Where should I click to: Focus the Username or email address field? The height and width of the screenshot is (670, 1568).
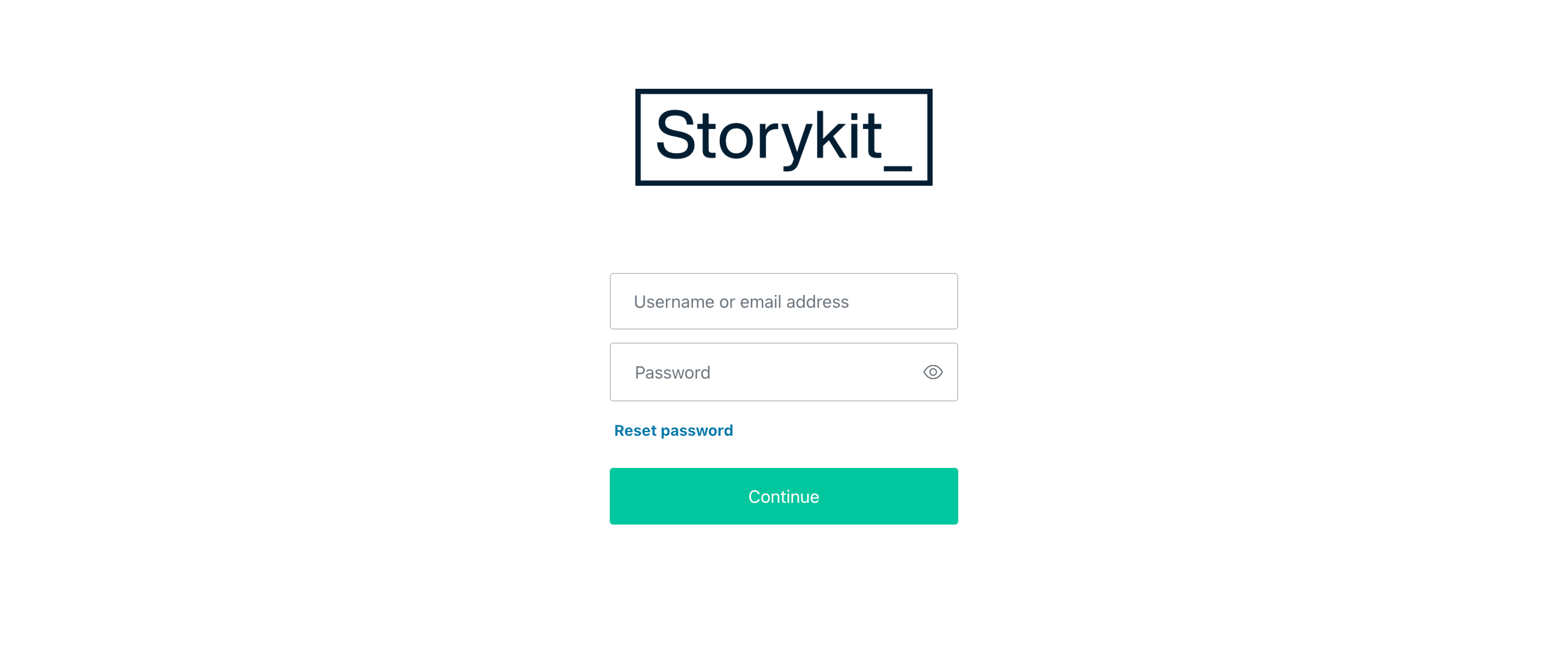pos(783,301)
